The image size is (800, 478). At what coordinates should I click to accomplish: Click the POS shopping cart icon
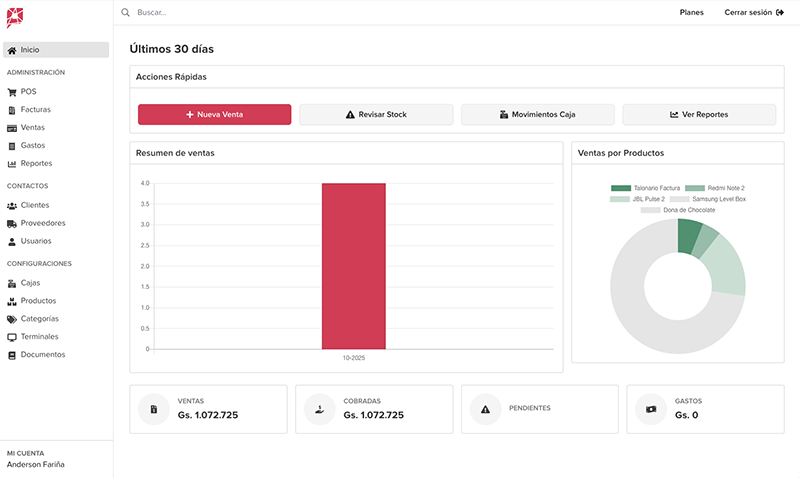[12, 92]
